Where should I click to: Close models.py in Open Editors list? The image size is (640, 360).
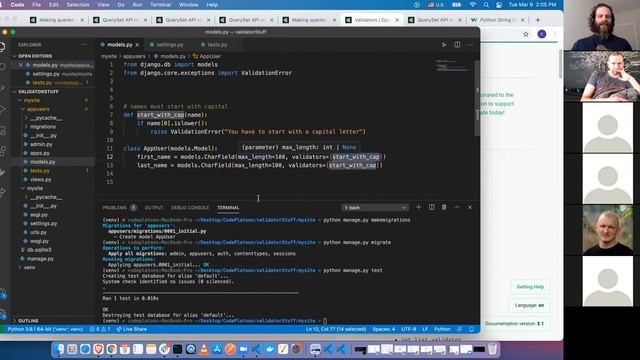coord(20,65)
